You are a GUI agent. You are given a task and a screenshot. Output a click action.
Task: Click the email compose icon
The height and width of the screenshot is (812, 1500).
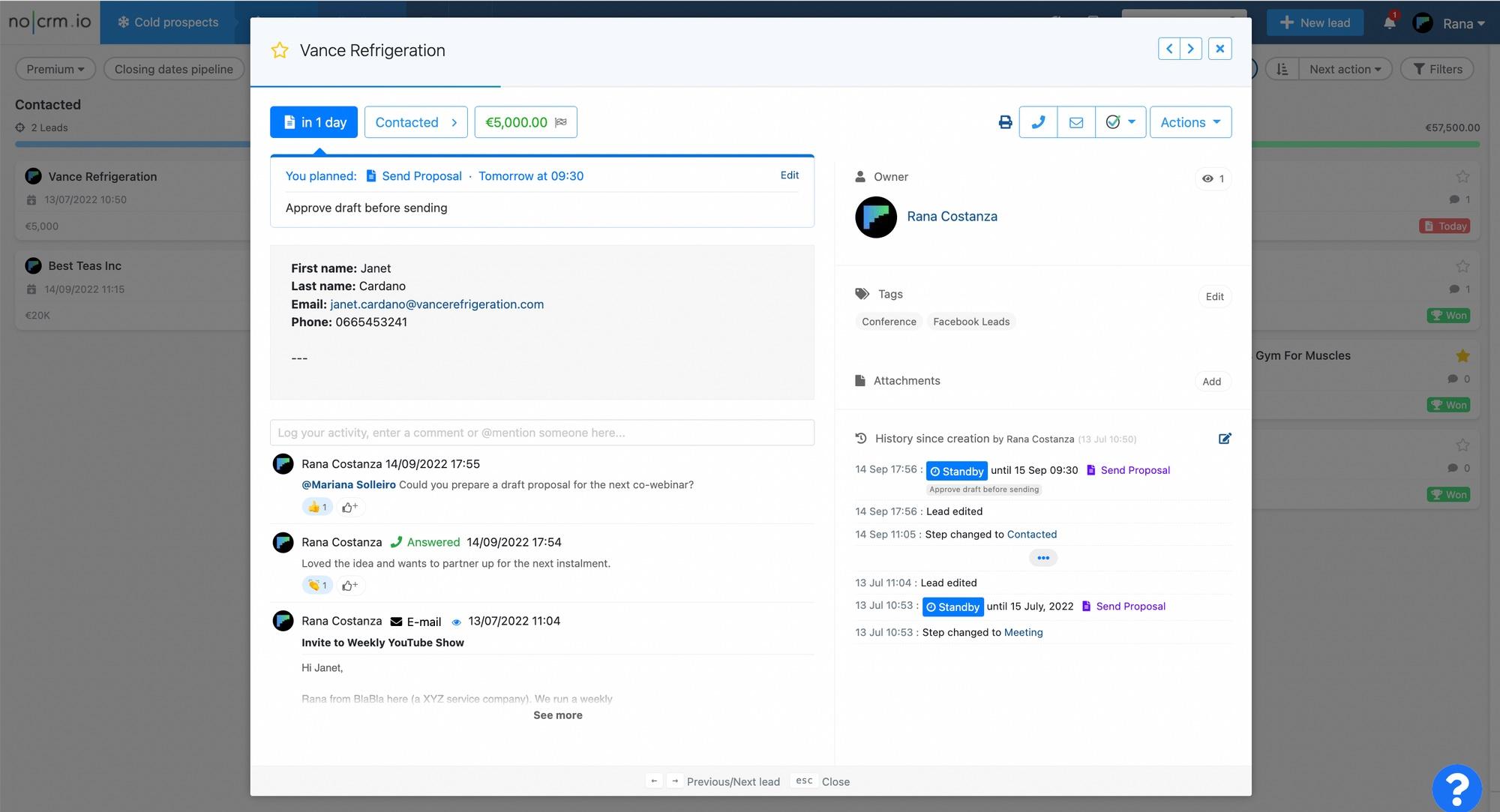pyautogui.click(x=1076, y=121)
